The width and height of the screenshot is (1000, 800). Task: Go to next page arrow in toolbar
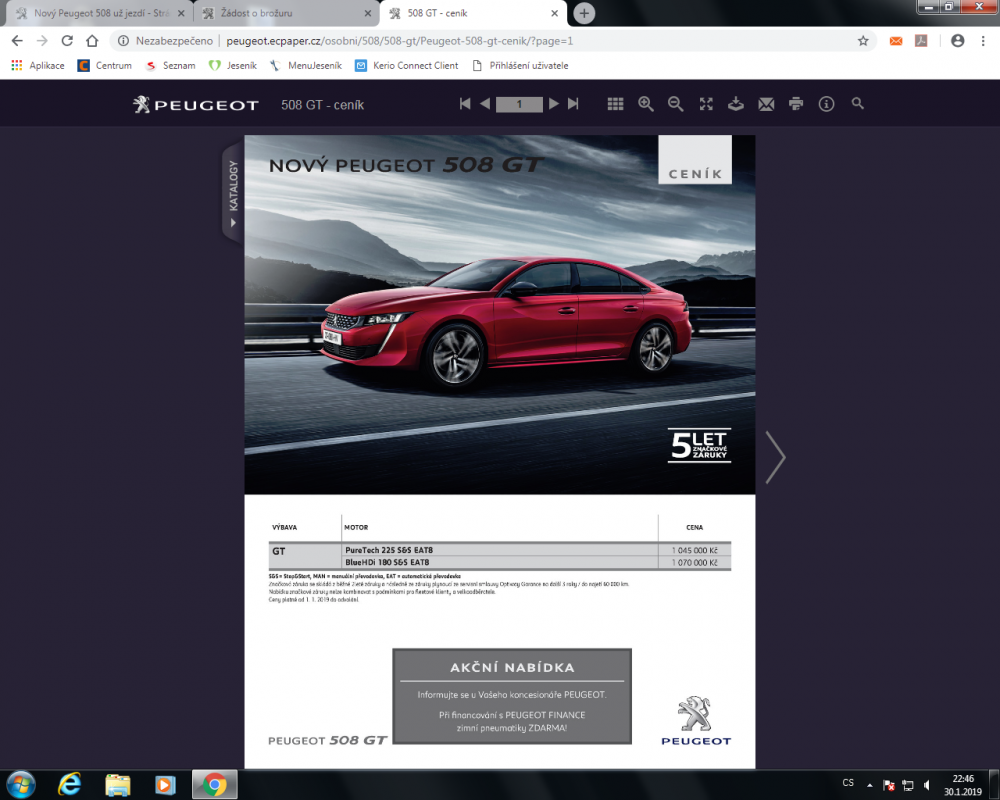click(554, 104)
